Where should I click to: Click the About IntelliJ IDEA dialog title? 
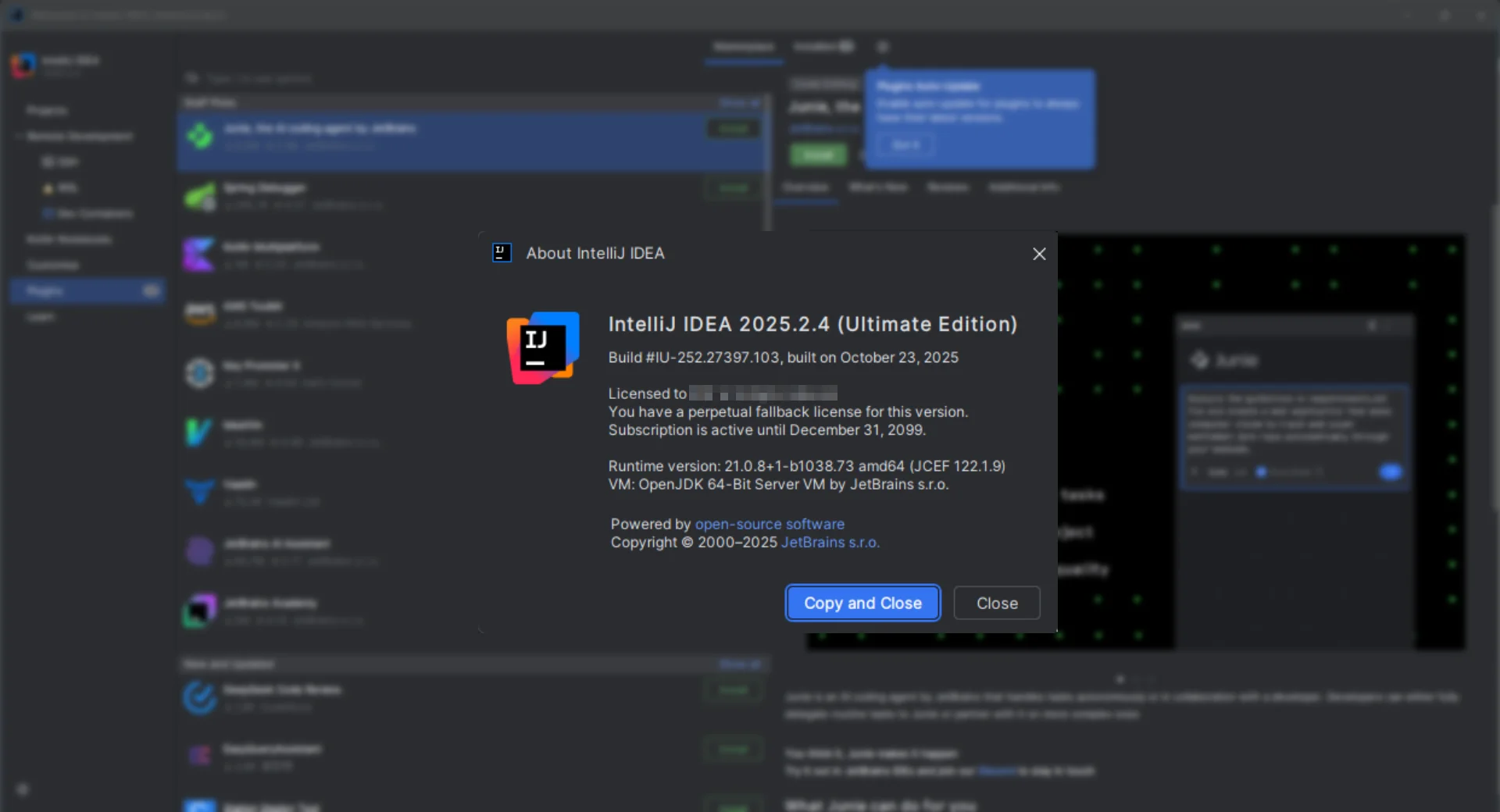tap(595, 253)
